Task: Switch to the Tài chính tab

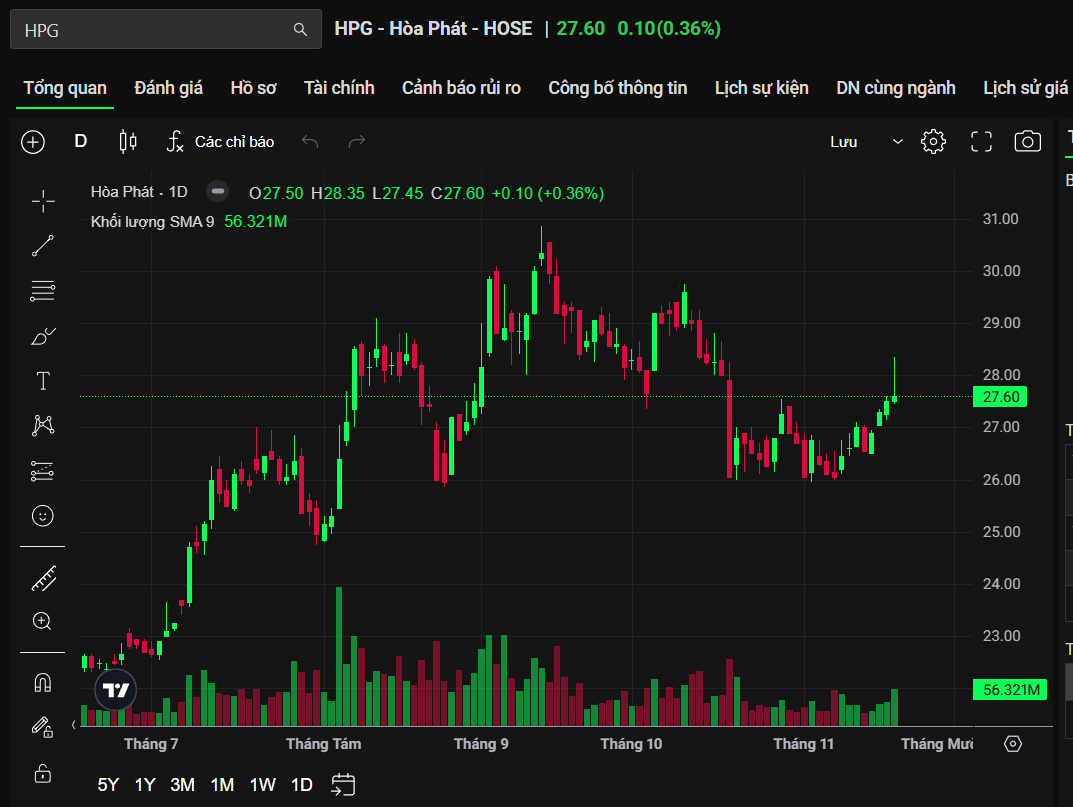Action: [x=339, y=88]
